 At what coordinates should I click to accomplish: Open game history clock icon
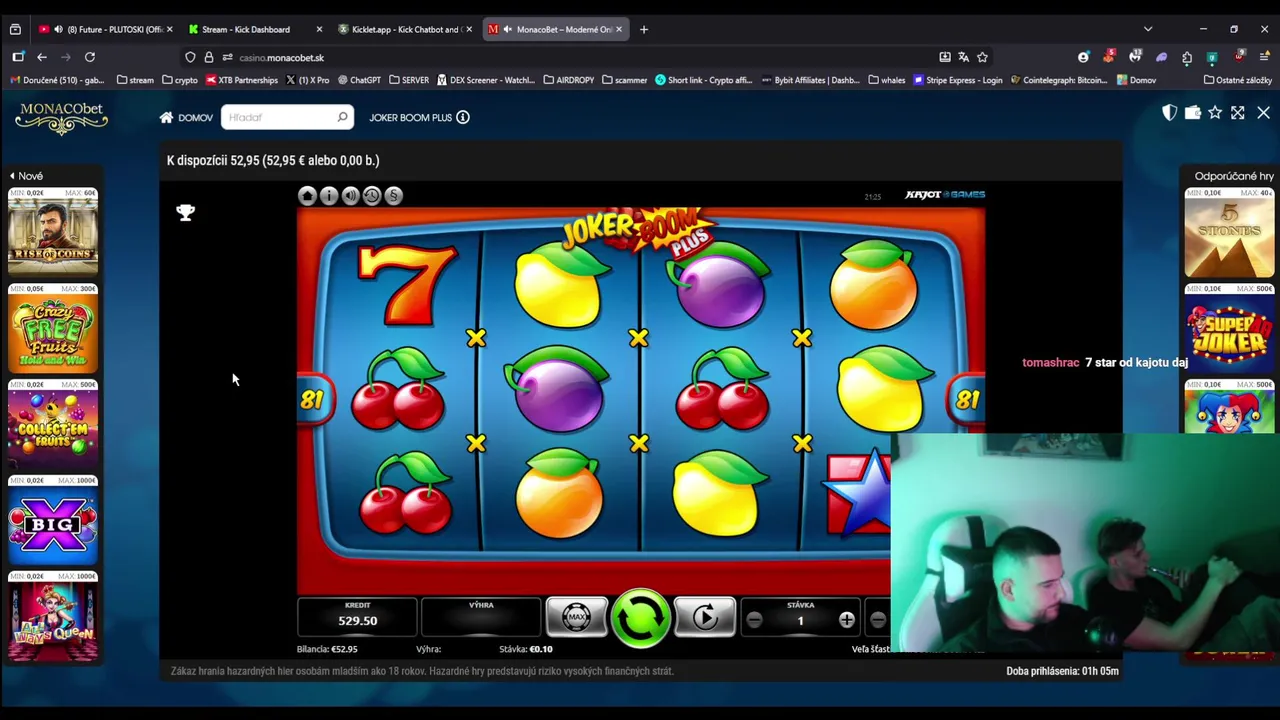click(372, 196)
